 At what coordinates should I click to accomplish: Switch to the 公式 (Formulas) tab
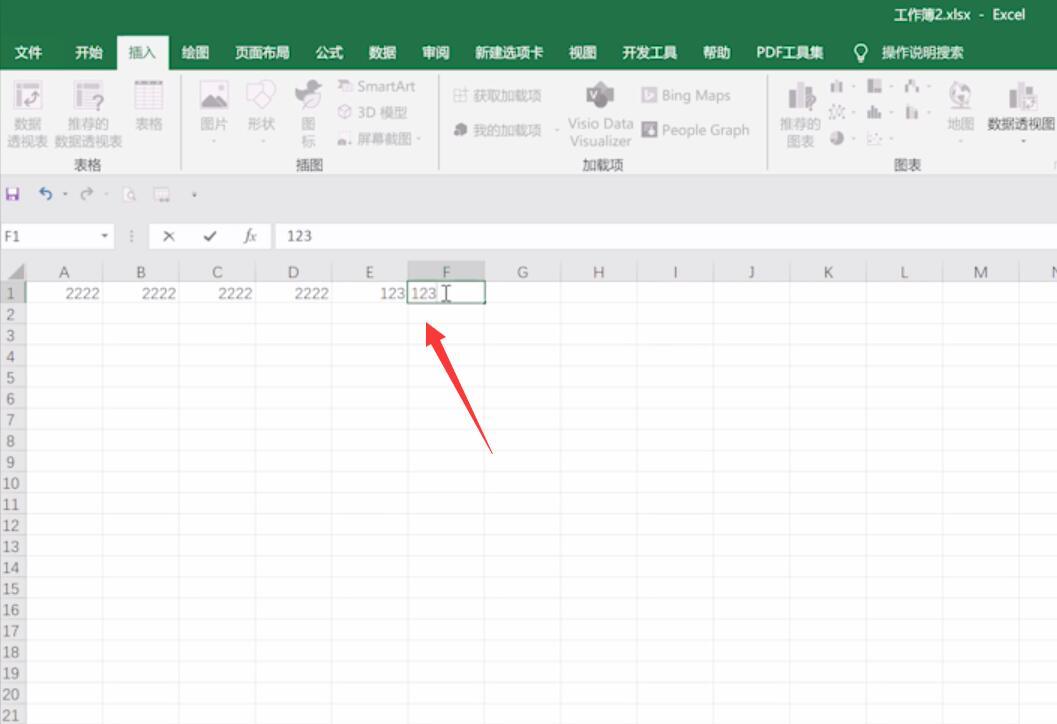tap(329, 53)
